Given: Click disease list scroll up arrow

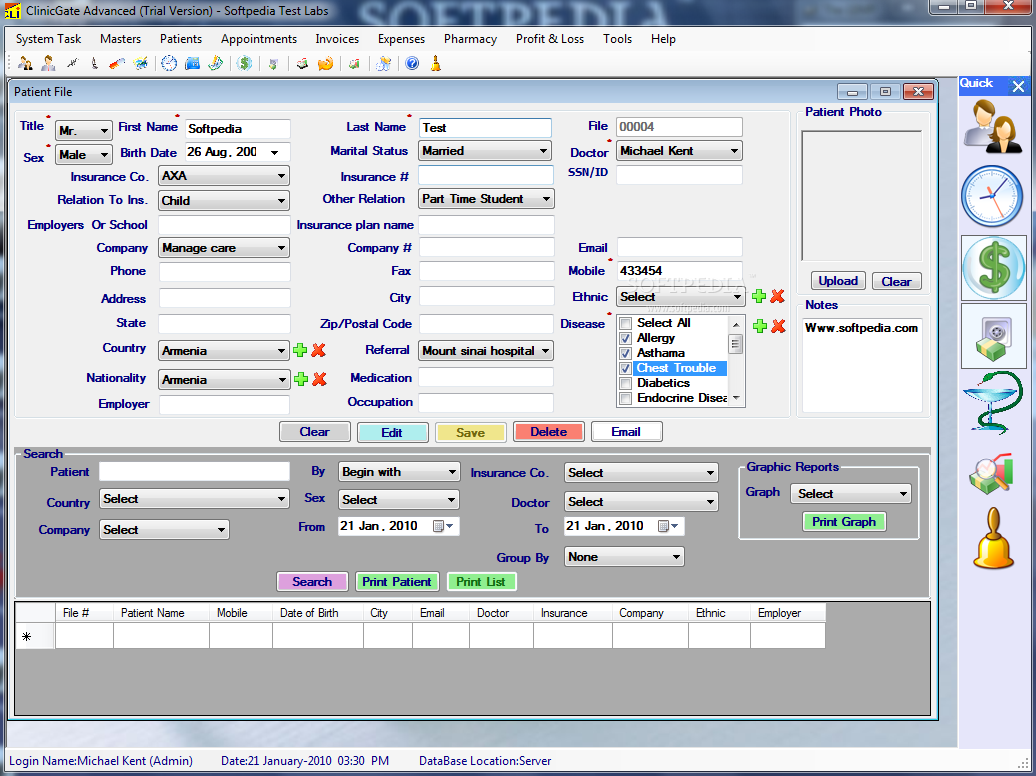Looking at the screenshot, I should click(735, 325).
